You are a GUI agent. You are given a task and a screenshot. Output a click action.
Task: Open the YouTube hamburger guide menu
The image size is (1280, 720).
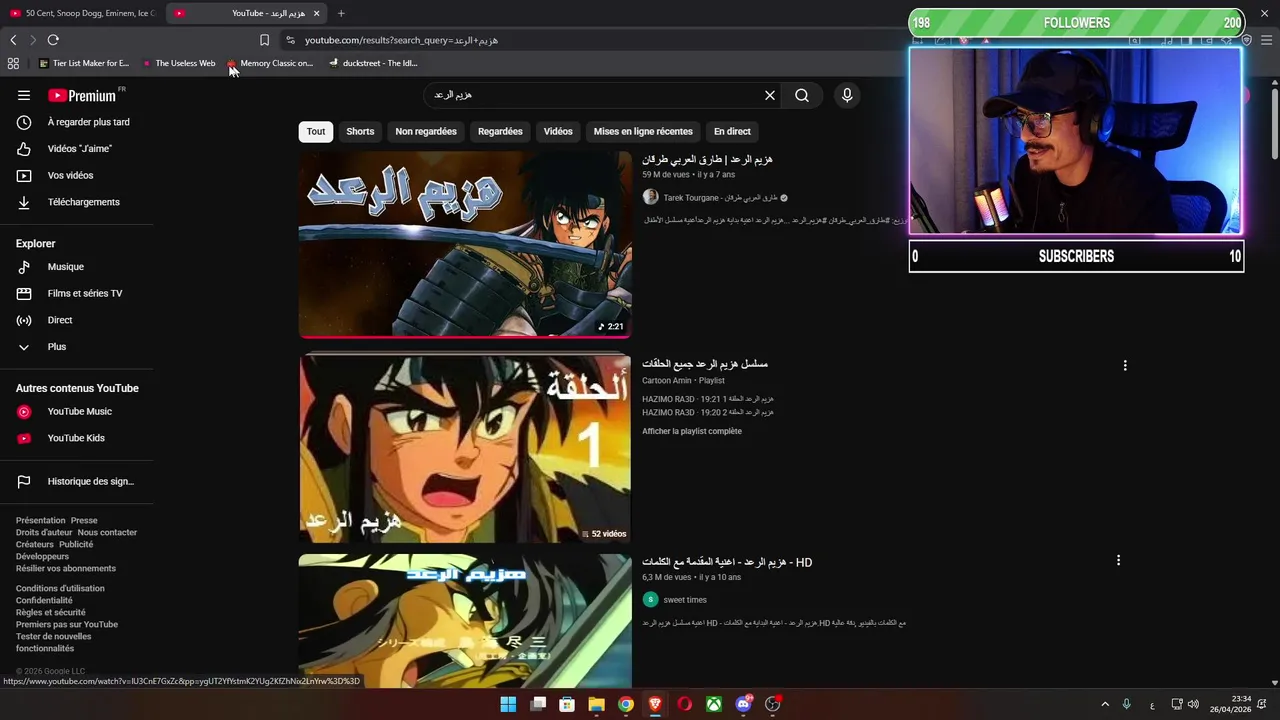[x=24, y=95]
